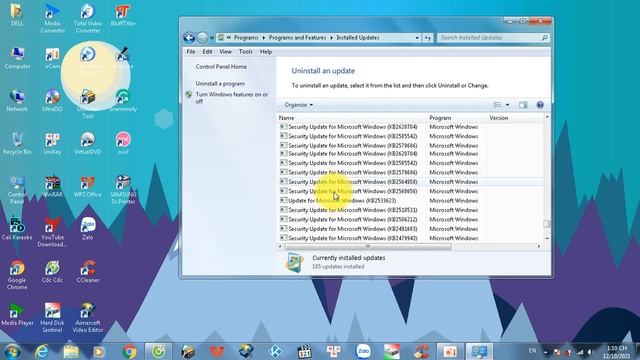This screenshot has height=360, width=640.
Task: Open the DELL folder on the desktop
Action: pos(17,15)
